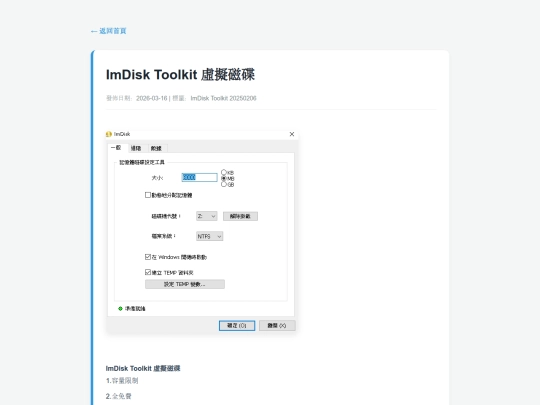Click list item 1 below the subheading
This screenshot has height=405, width=540.
(122, 381)
